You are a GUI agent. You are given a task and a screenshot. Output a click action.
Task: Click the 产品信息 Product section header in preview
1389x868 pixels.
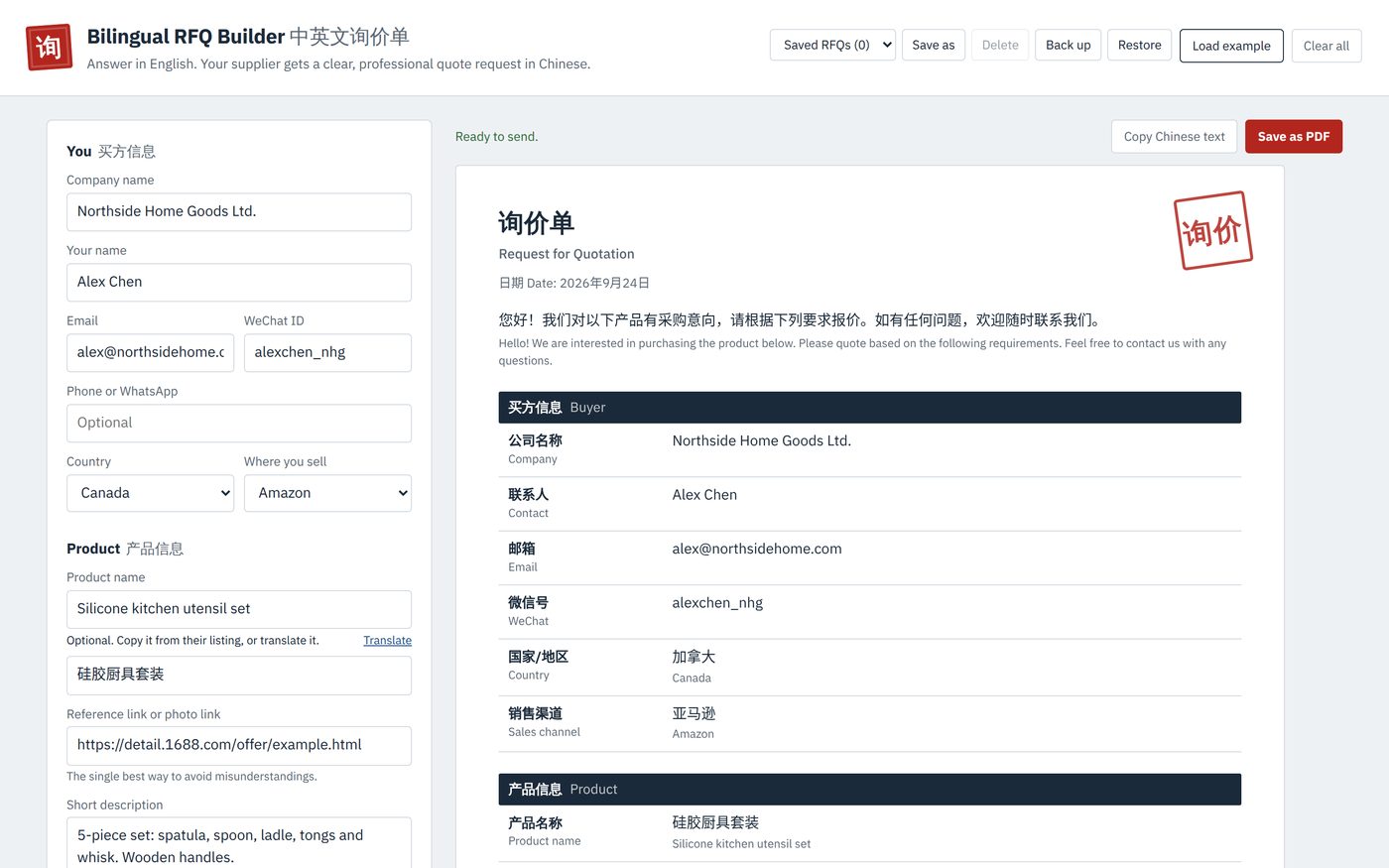pos(869,790)
